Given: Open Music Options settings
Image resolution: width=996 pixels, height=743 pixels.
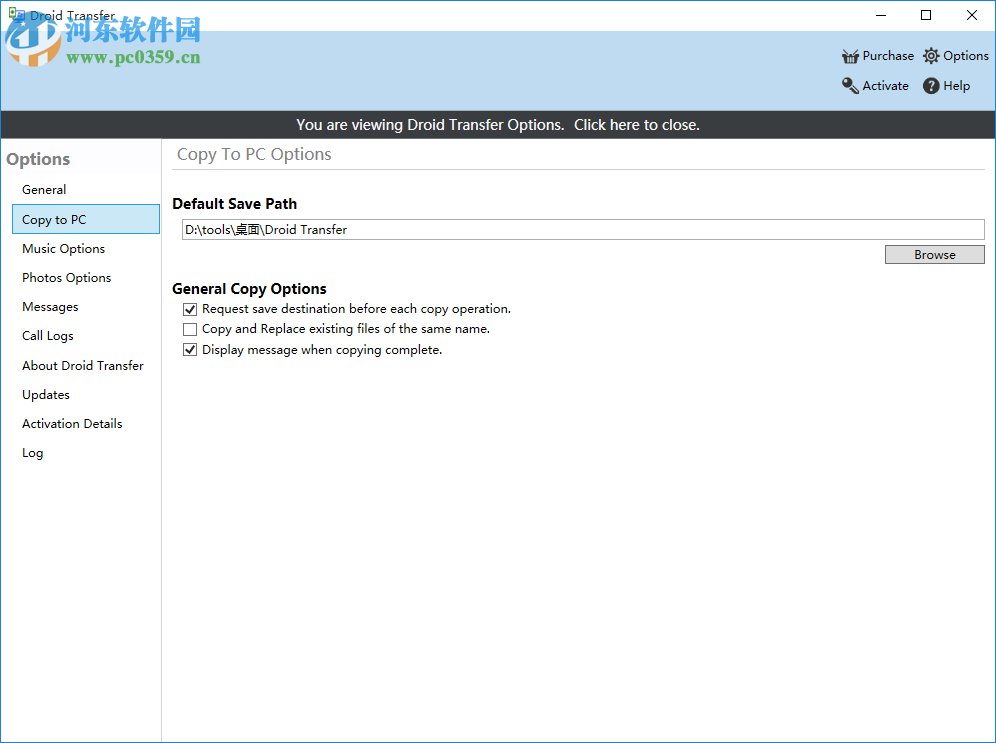Looking at the screenshot, I should tap(63, 248).
